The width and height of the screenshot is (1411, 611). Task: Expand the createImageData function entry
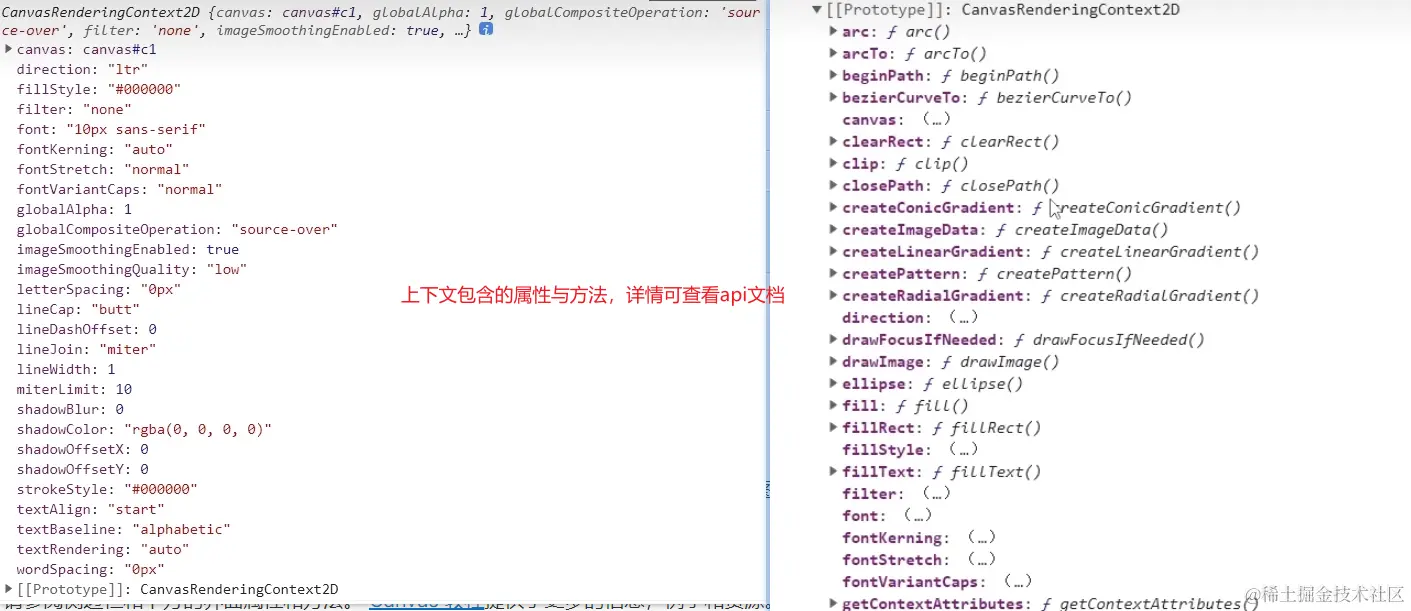coord(833,230)
